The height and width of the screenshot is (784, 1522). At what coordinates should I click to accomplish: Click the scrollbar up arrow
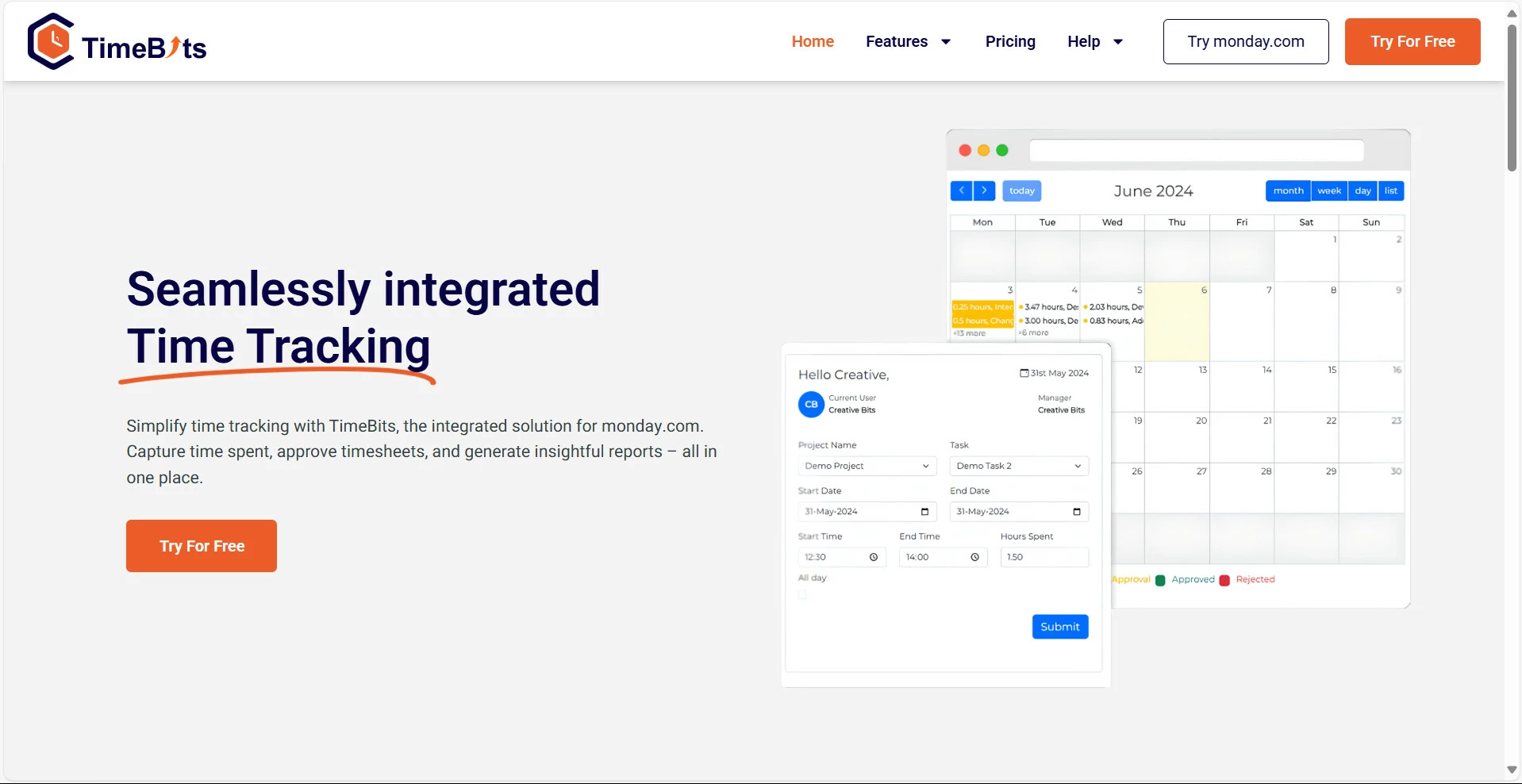coord(1512,13)
